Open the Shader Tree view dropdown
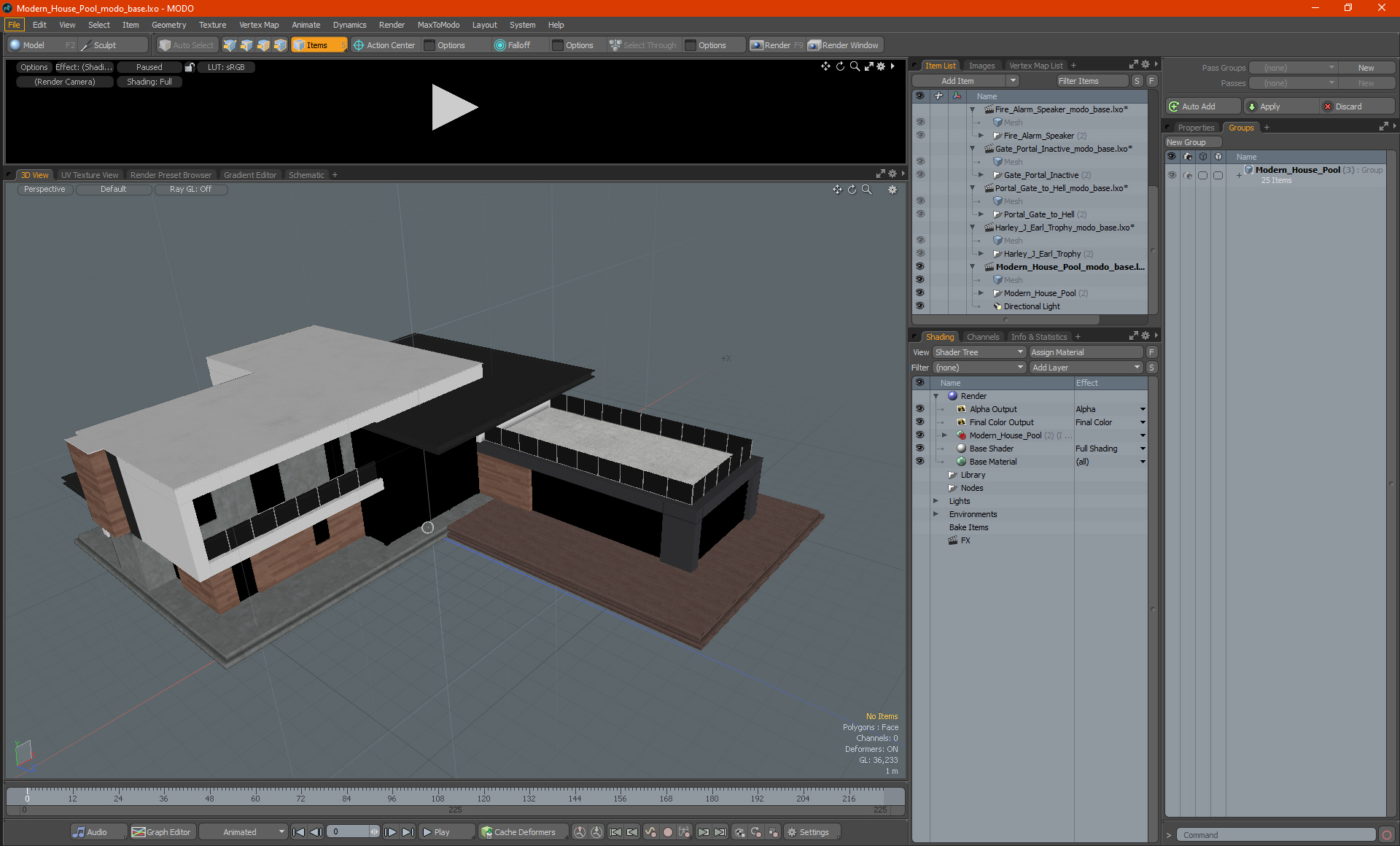This screenshot has height=846, width=1400. [979, 352]
